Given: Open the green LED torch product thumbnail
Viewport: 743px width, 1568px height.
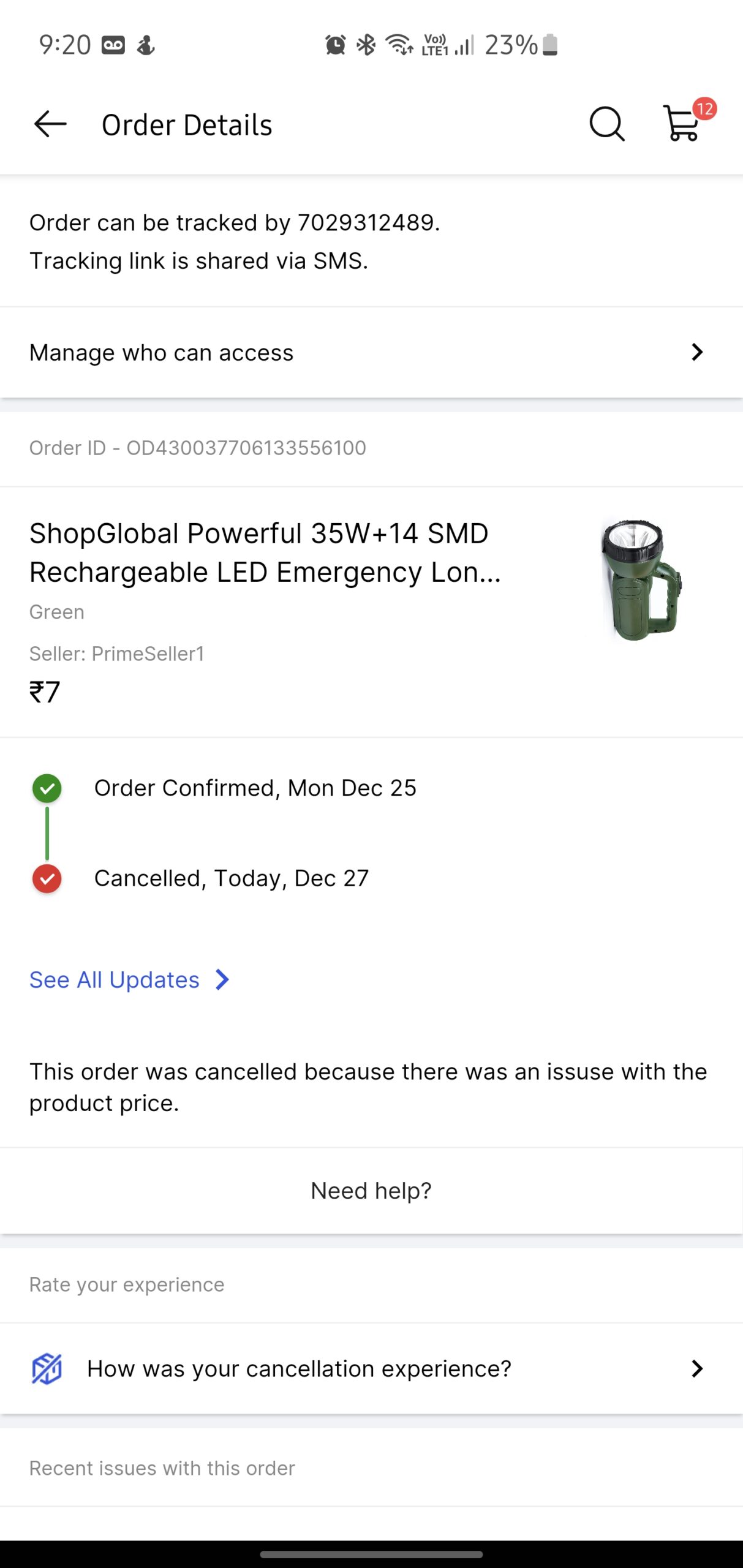Looking at the screenshot, I should [x=641, y=579].
